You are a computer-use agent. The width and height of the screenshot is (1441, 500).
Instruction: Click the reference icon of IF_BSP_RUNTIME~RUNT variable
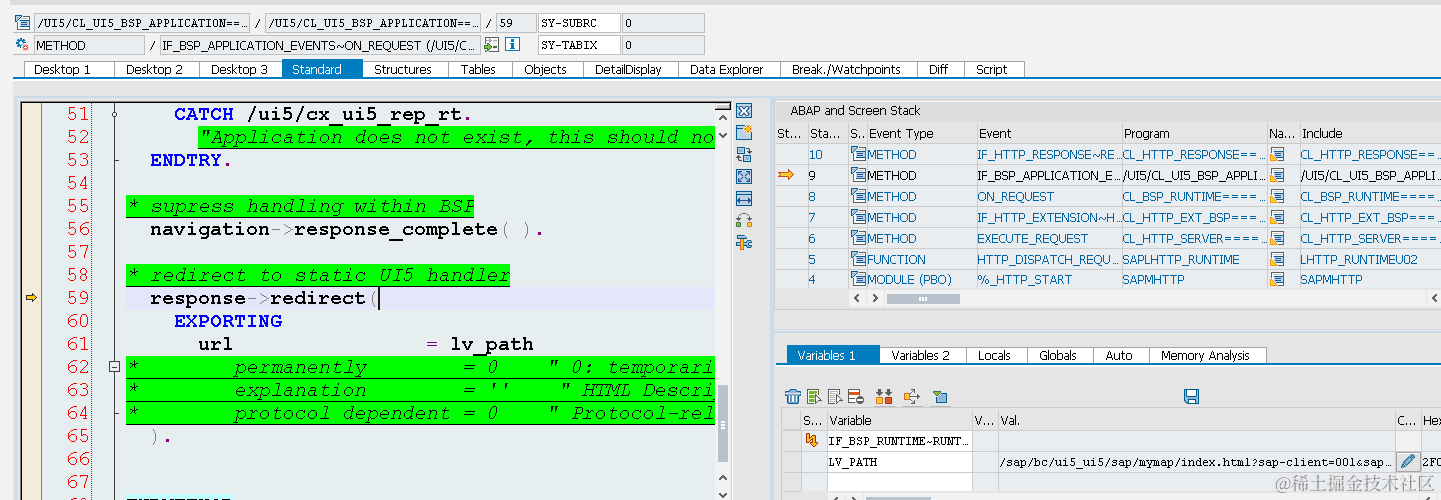pyautogui.click(x=811, y=440)
